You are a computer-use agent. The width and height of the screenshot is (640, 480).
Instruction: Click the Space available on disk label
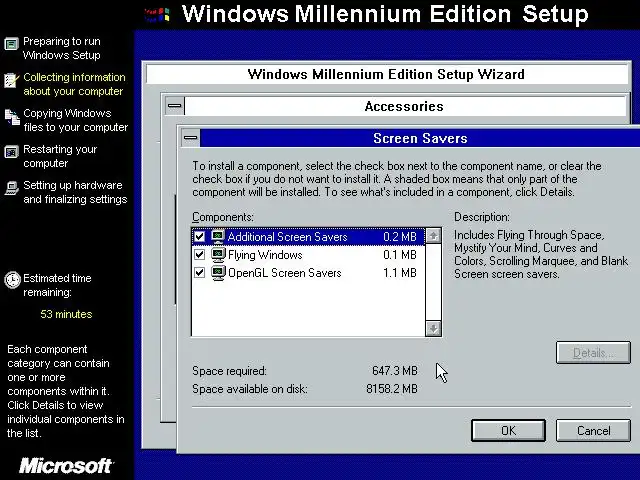point(249,389)
